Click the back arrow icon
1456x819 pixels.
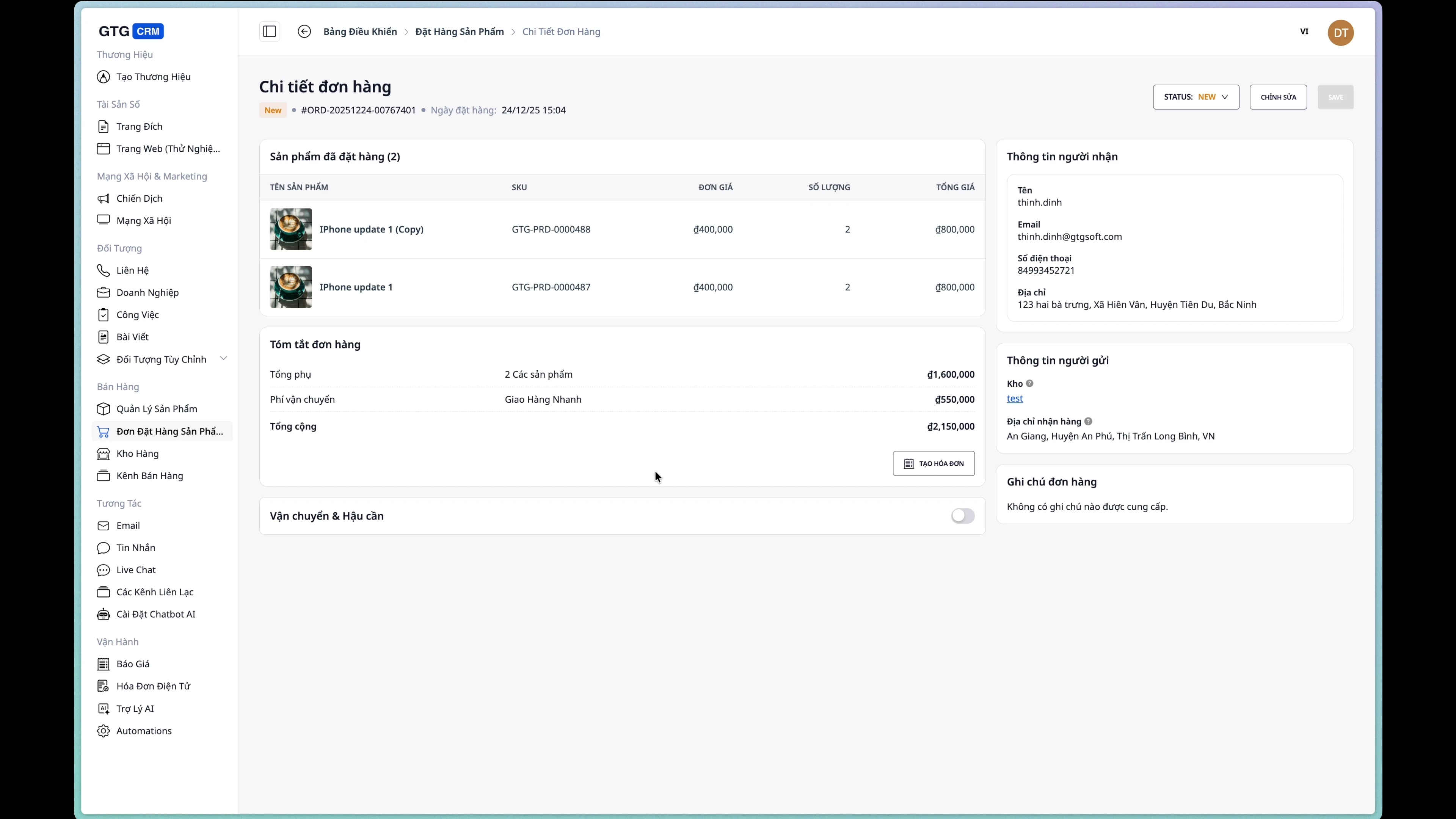[x=304, y=31]
